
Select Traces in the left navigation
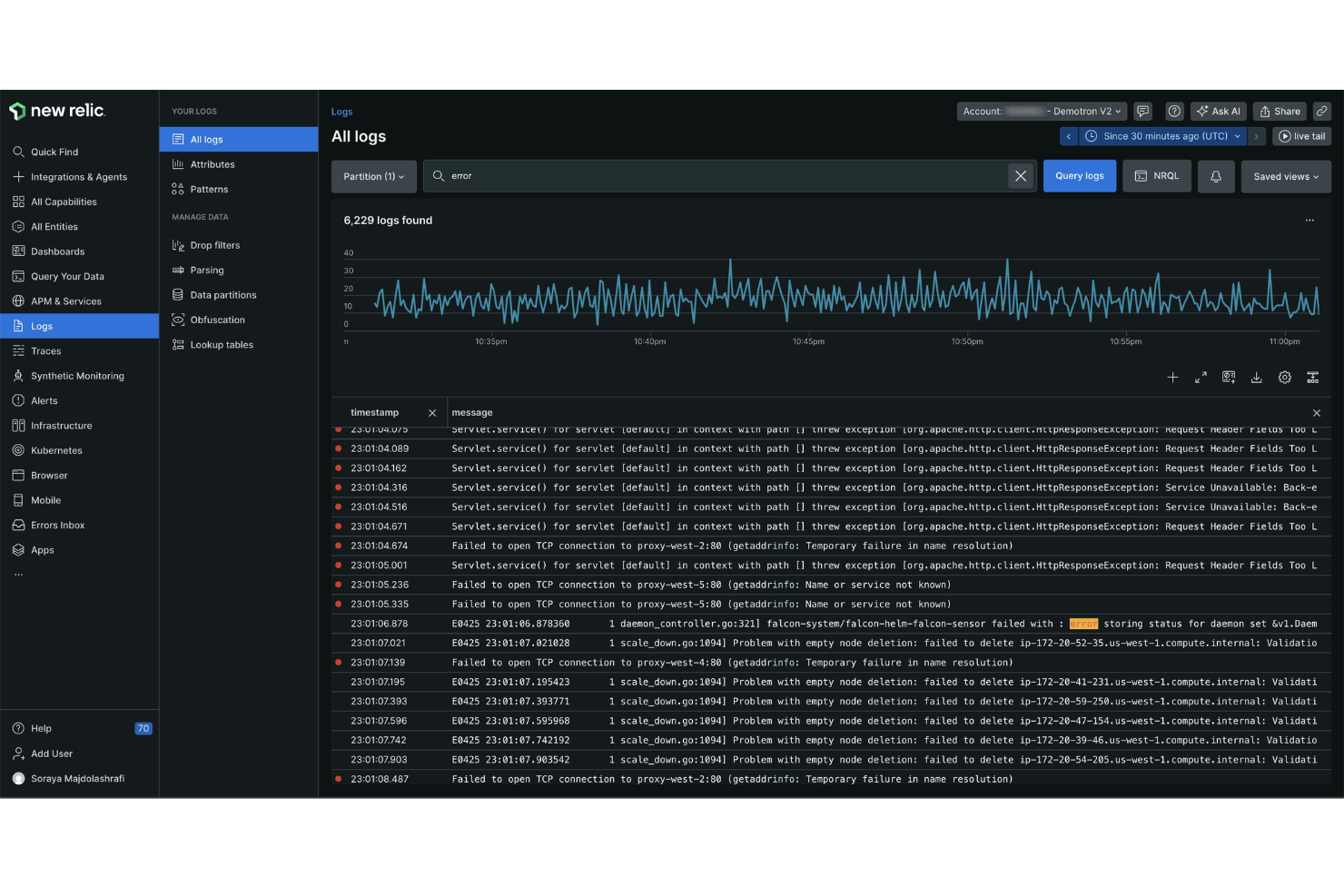pos(44,350)
